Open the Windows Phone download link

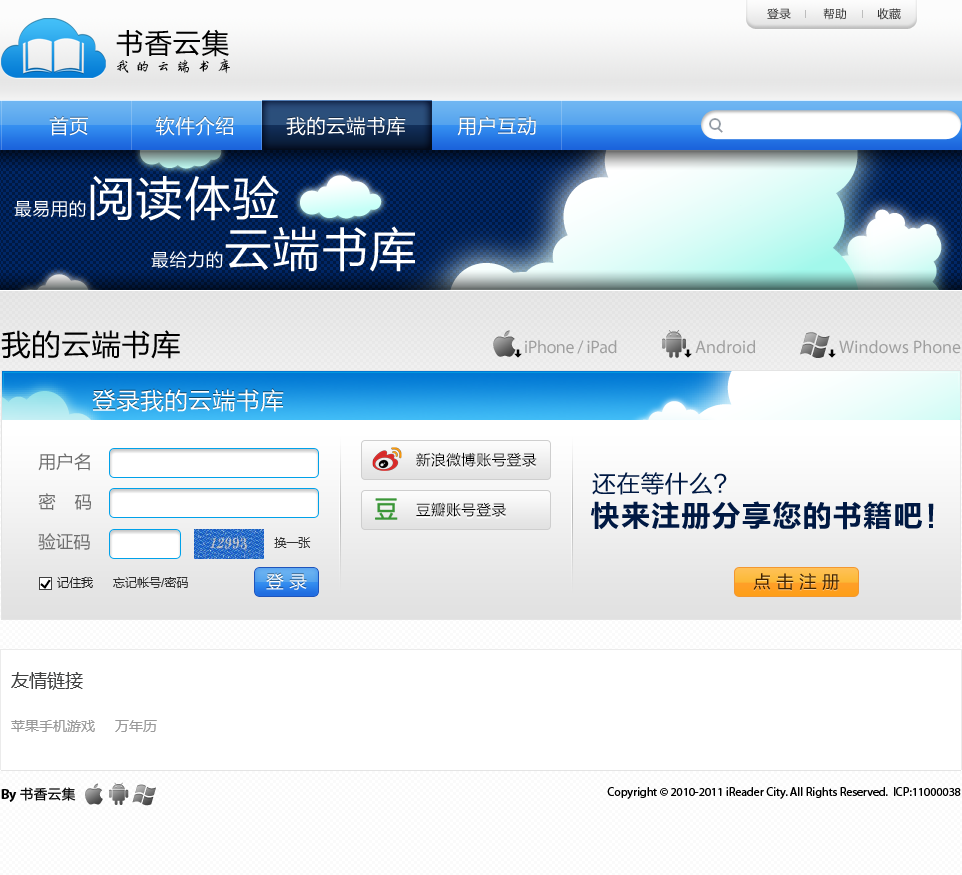[880, 345]
